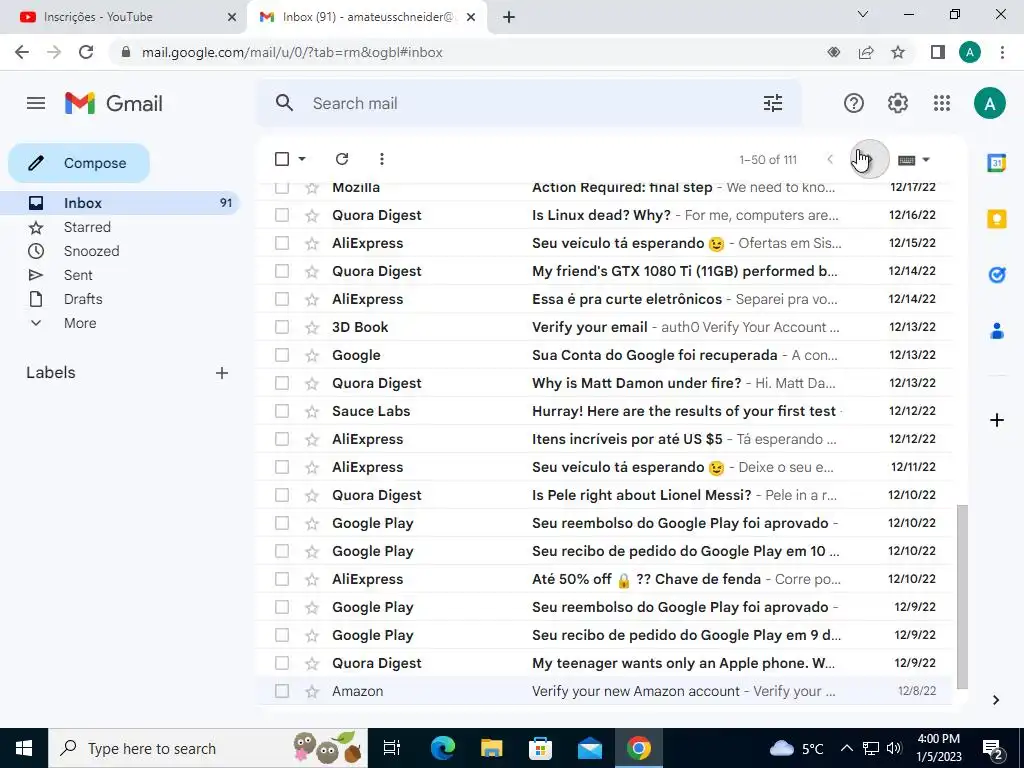Open Windows Start menu
1024x768 pixels.
(x=24, y=748)
